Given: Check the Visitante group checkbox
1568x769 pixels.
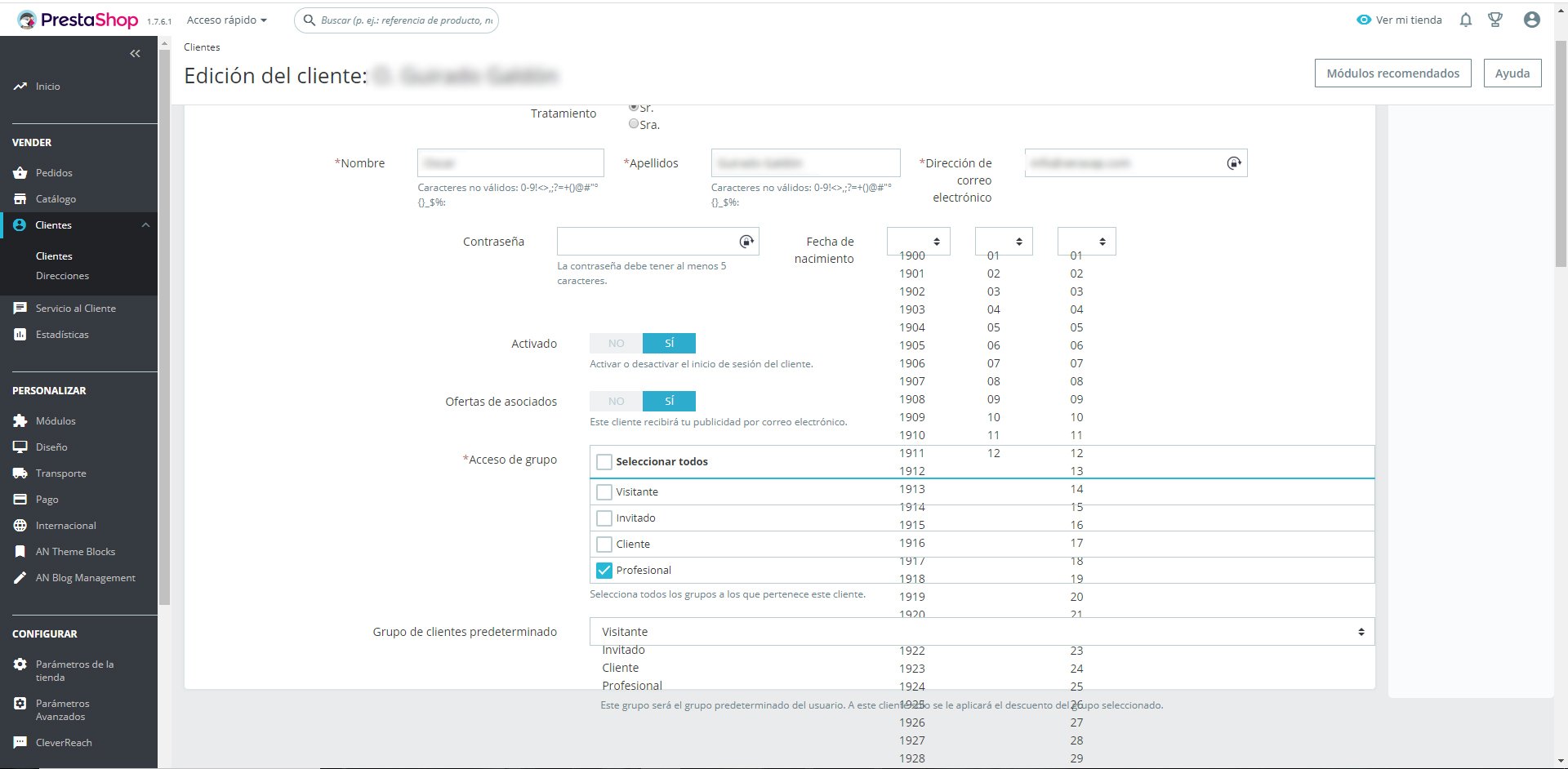Looking at the screenshot, I should [x=604, y=492].
